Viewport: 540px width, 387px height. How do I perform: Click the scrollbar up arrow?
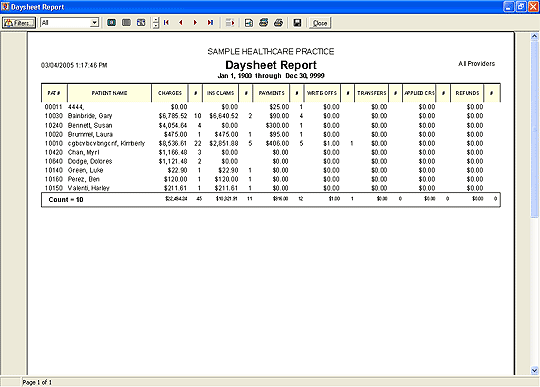tap(534, 36)
